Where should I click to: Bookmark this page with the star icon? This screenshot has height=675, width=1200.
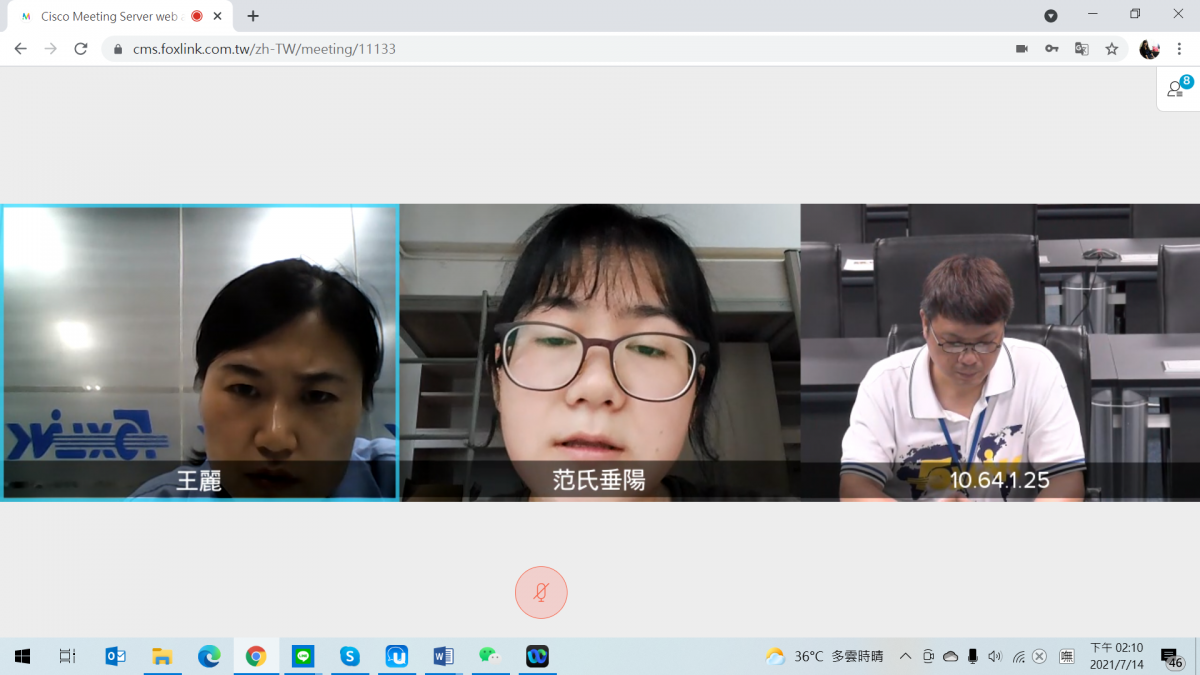(x=1111, y=49)
